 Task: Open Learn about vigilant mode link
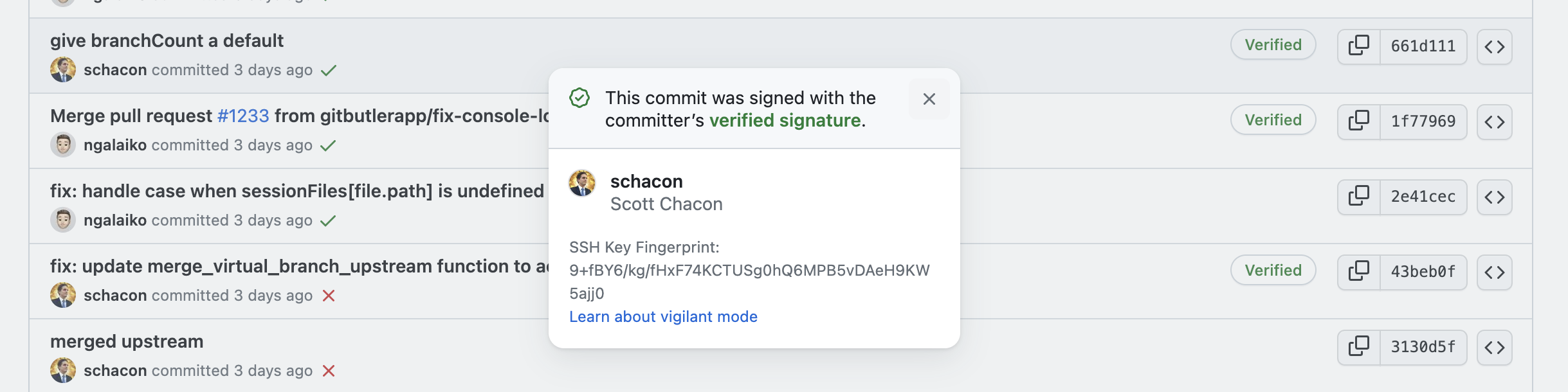663,317
